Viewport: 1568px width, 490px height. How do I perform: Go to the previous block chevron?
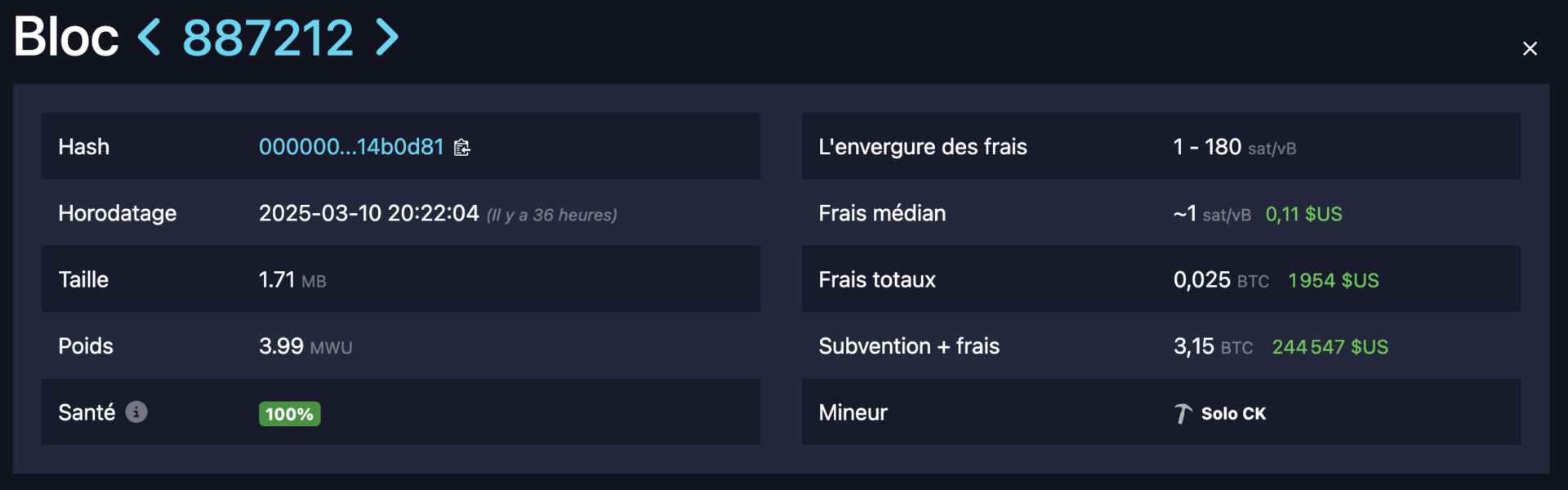click(149, 38)
